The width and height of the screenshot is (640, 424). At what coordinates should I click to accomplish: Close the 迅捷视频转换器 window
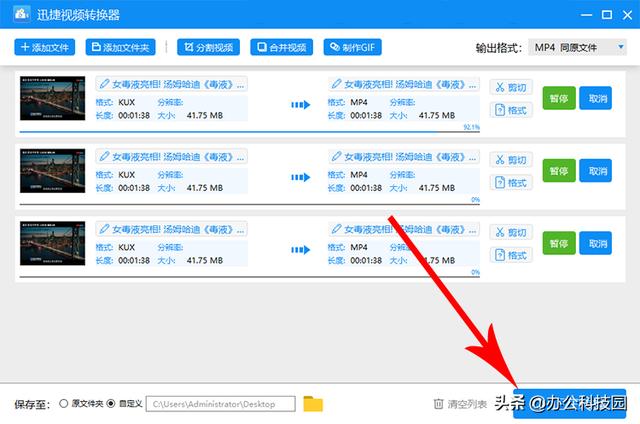(628, 15)
